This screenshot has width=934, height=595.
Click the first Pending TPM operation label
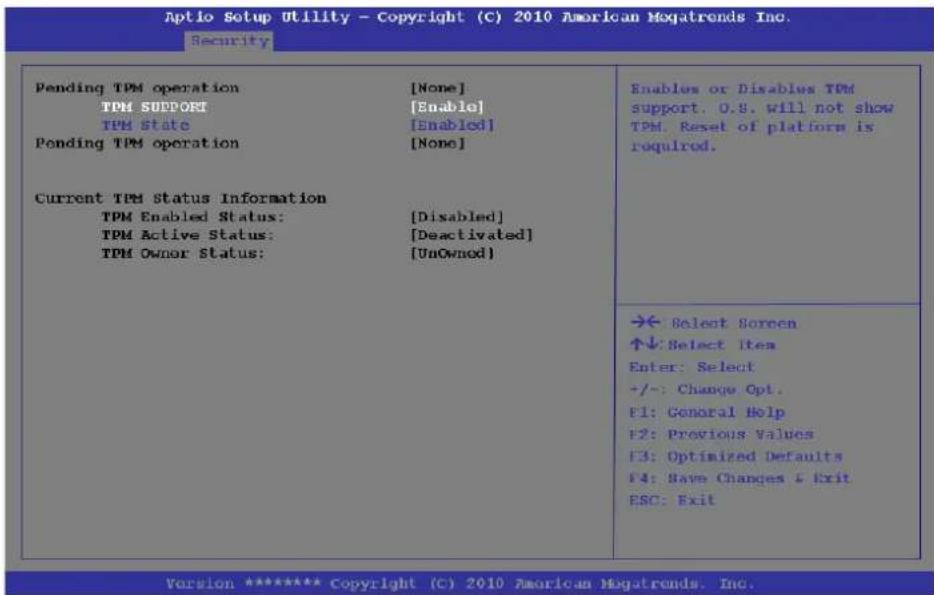[x=136, y=88]
